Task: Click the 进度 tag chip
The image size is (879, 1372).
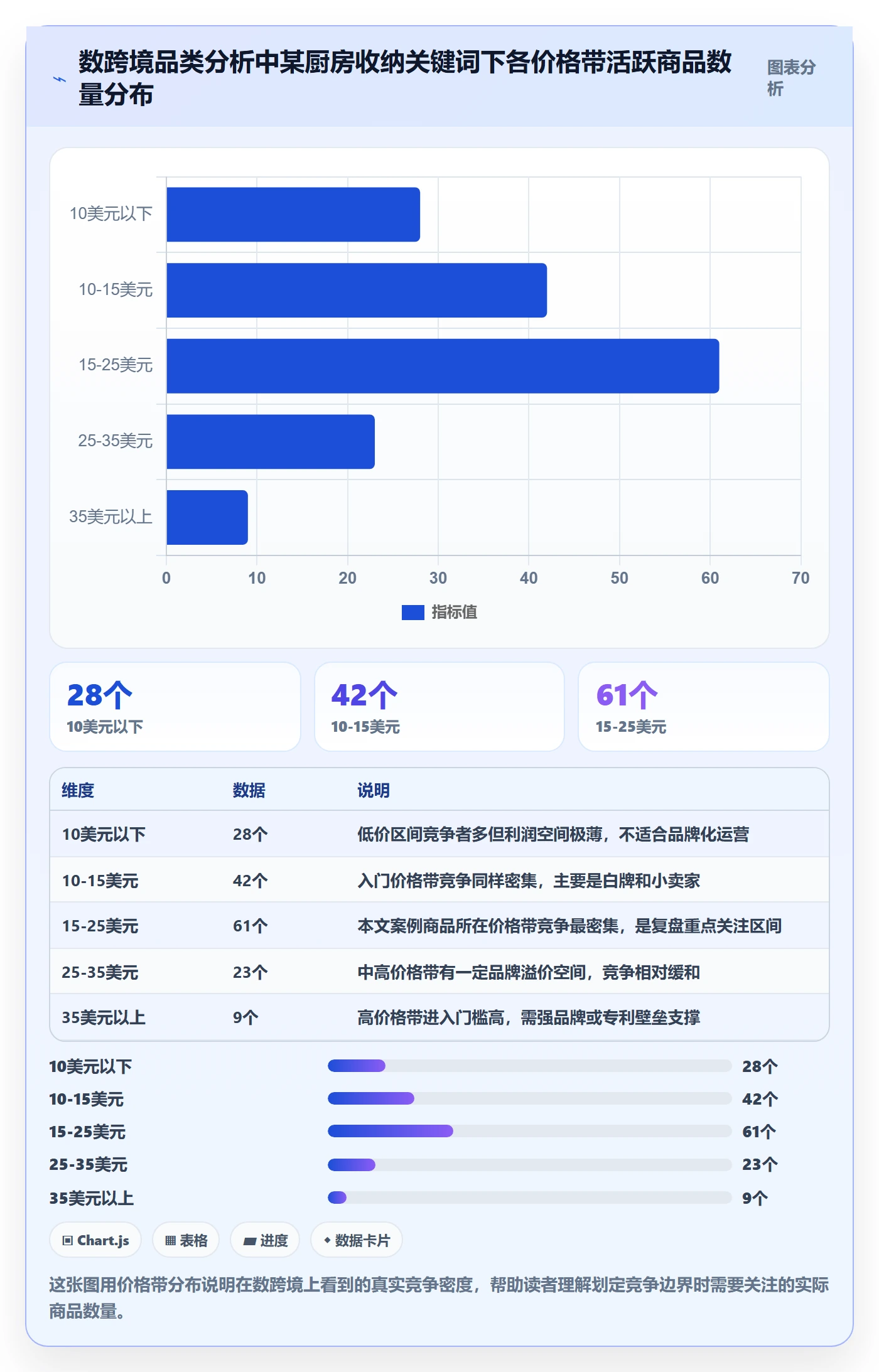Action: click(265, 1240)
